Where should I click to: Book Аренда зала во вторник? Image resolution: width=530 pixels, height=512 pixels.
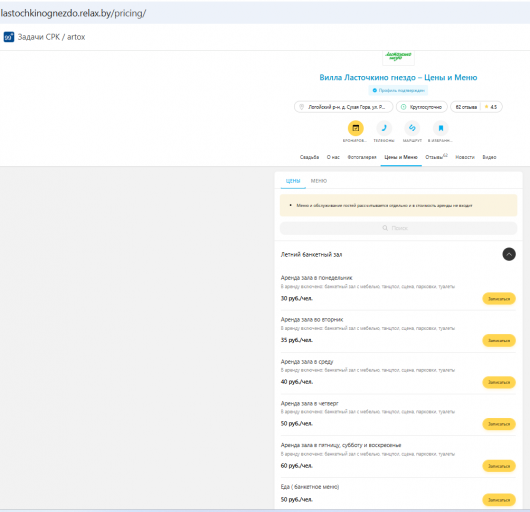pos(499,340)
